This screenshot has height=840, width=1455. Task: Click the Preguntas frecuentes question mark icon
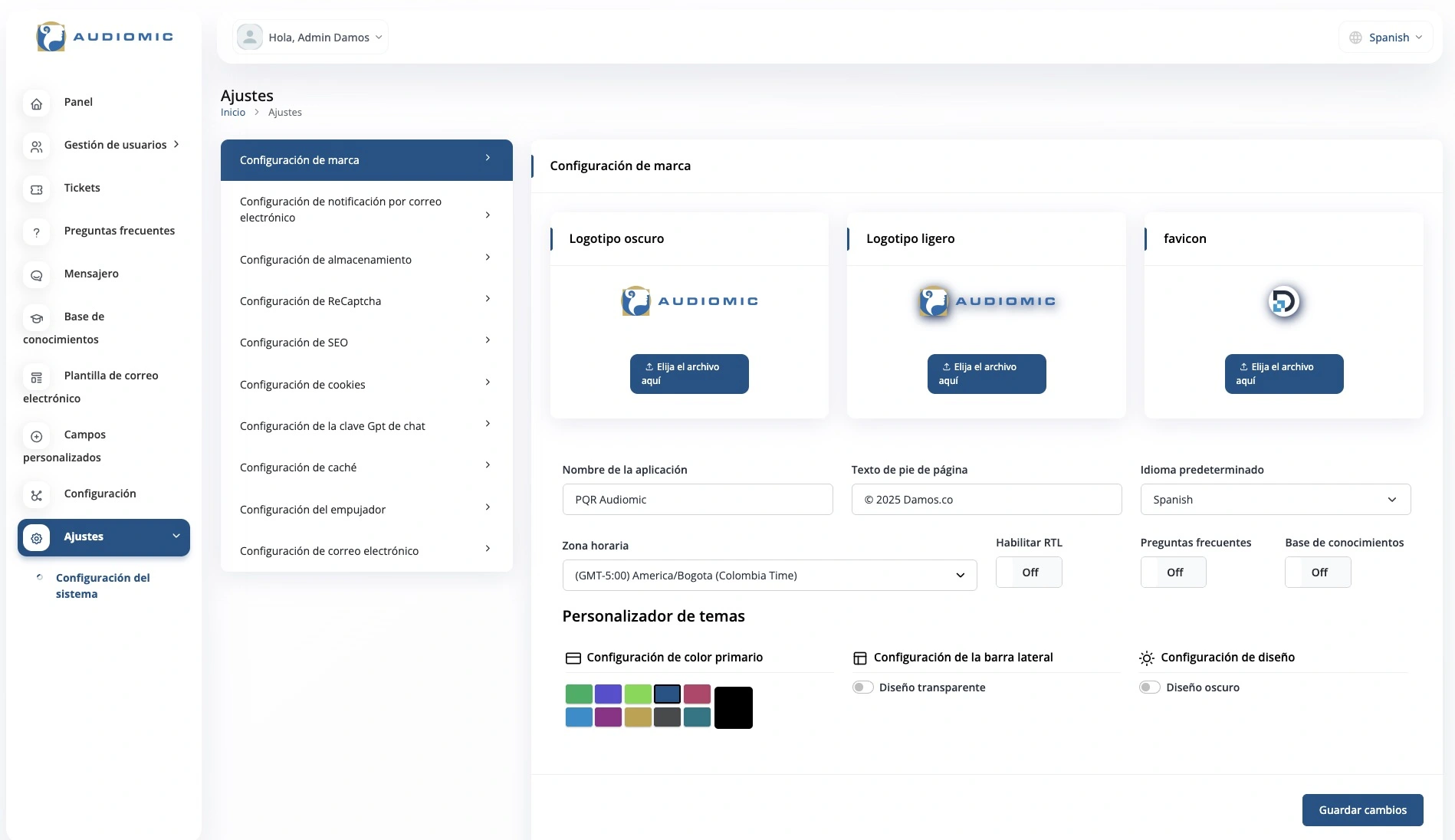click(36, 232)
